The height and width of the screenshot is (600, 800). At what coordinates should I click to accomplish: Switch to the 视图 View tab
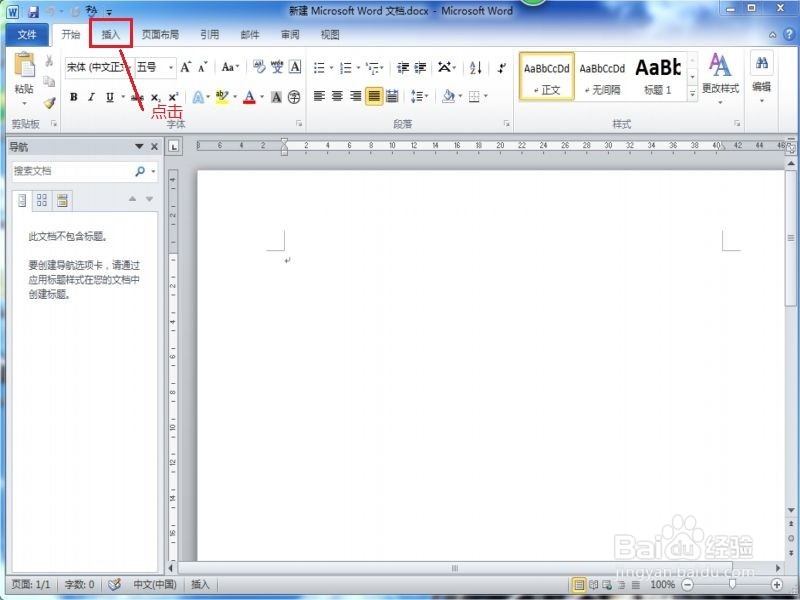click(x=330, y=35)
